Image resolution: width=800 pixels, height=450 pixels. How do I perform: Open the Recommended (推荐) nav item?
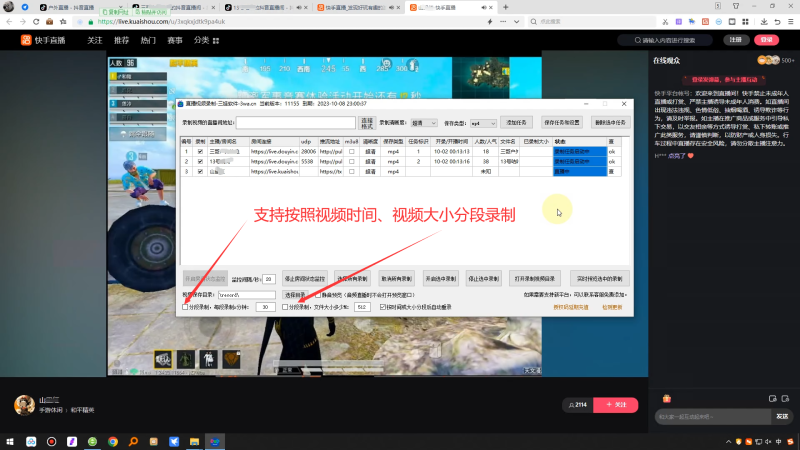pyautogui.click(x=121, y=40)
